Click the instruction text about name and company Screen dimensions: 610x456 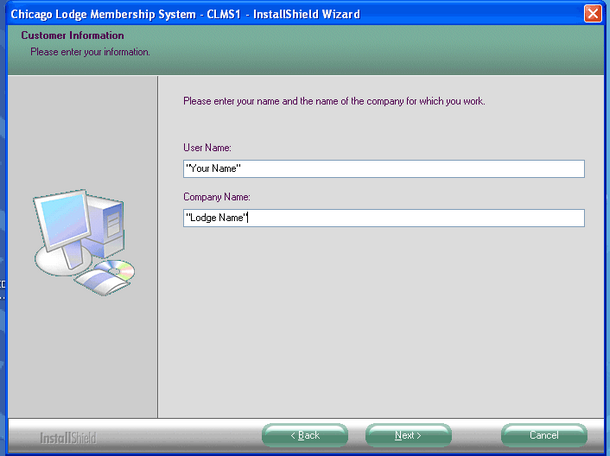tap(334, 101)
